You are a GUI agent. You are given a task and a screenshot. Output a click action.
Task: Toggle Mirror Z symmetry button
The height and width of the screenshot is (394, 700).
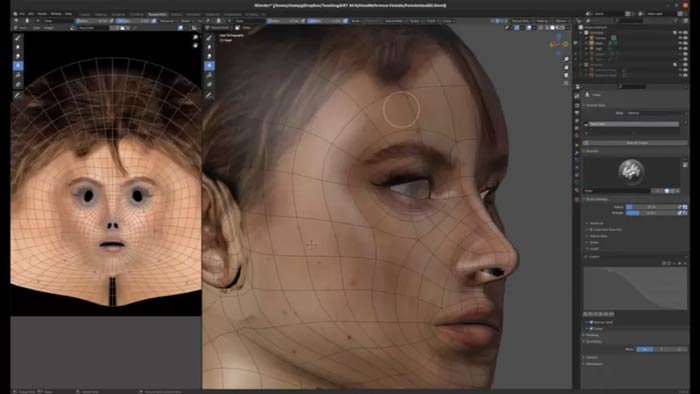point(679,349)
